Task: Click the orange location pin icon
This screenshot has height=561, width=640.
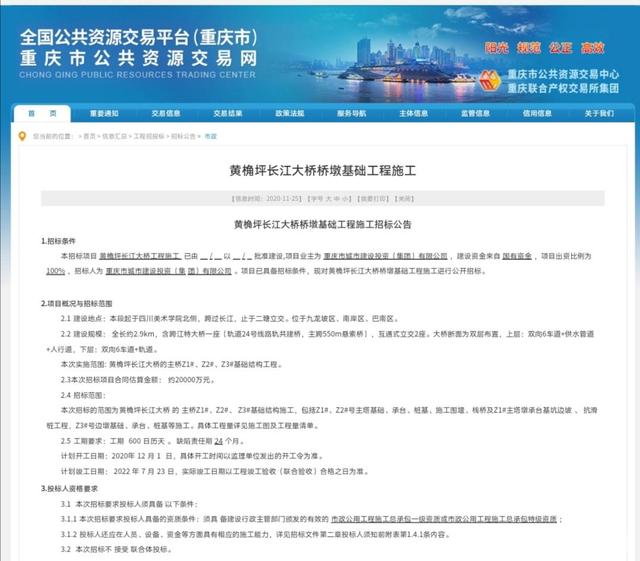Action: pyautogui.click(x=22, y=136)
